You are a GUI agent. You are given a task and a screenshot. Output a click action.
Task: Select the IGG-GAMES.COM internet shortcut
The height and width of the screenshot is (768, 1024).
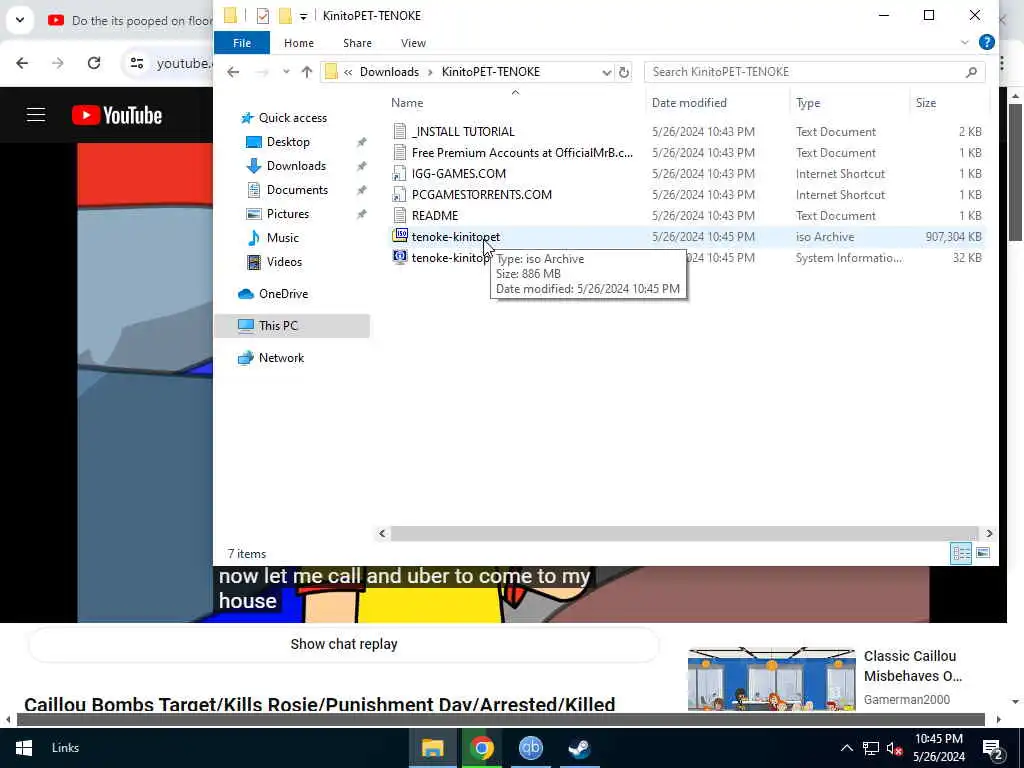pyautogui.click(x=458, y=174)
